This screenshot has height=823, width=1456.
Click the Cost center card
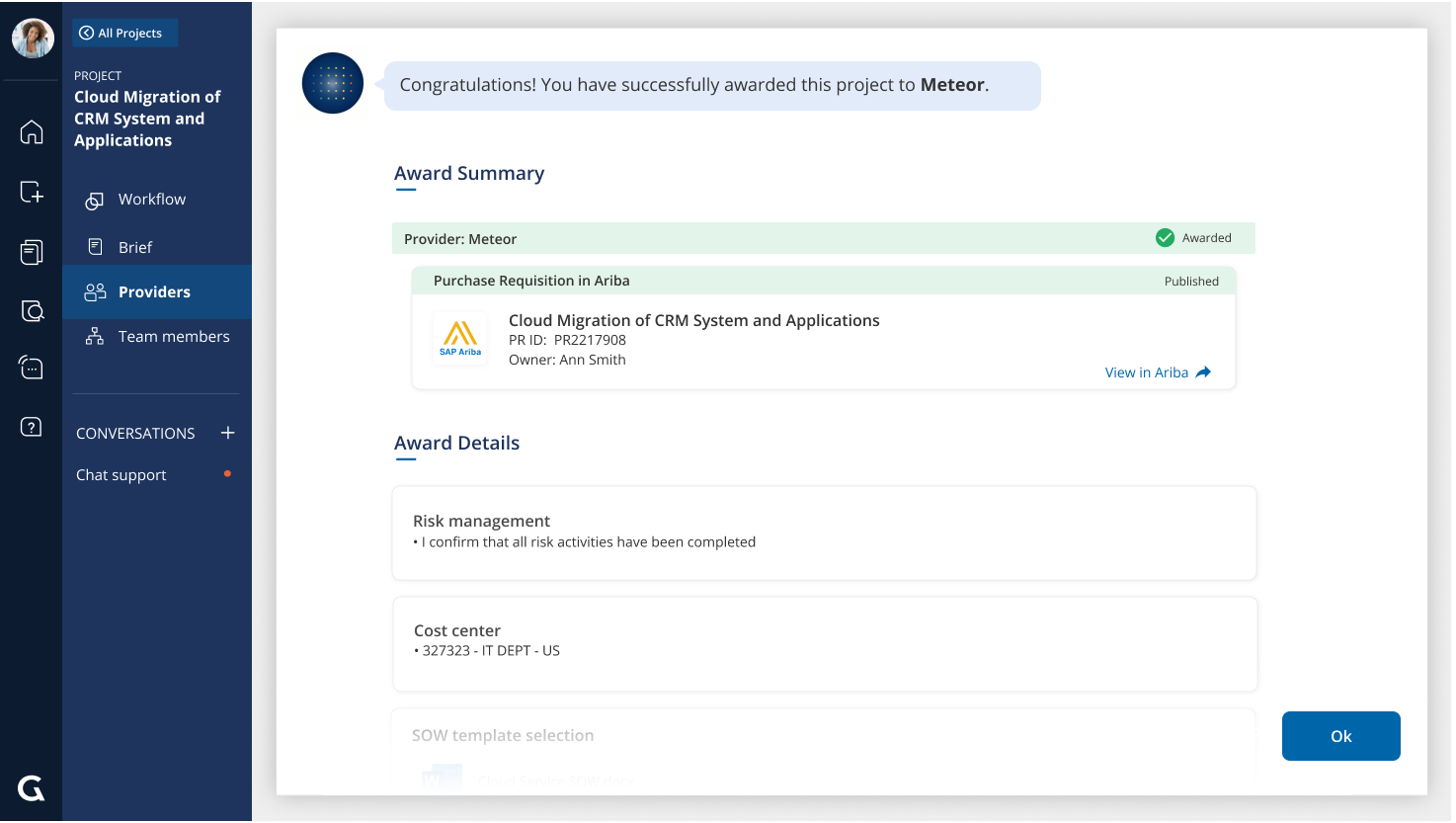point(825,644)
